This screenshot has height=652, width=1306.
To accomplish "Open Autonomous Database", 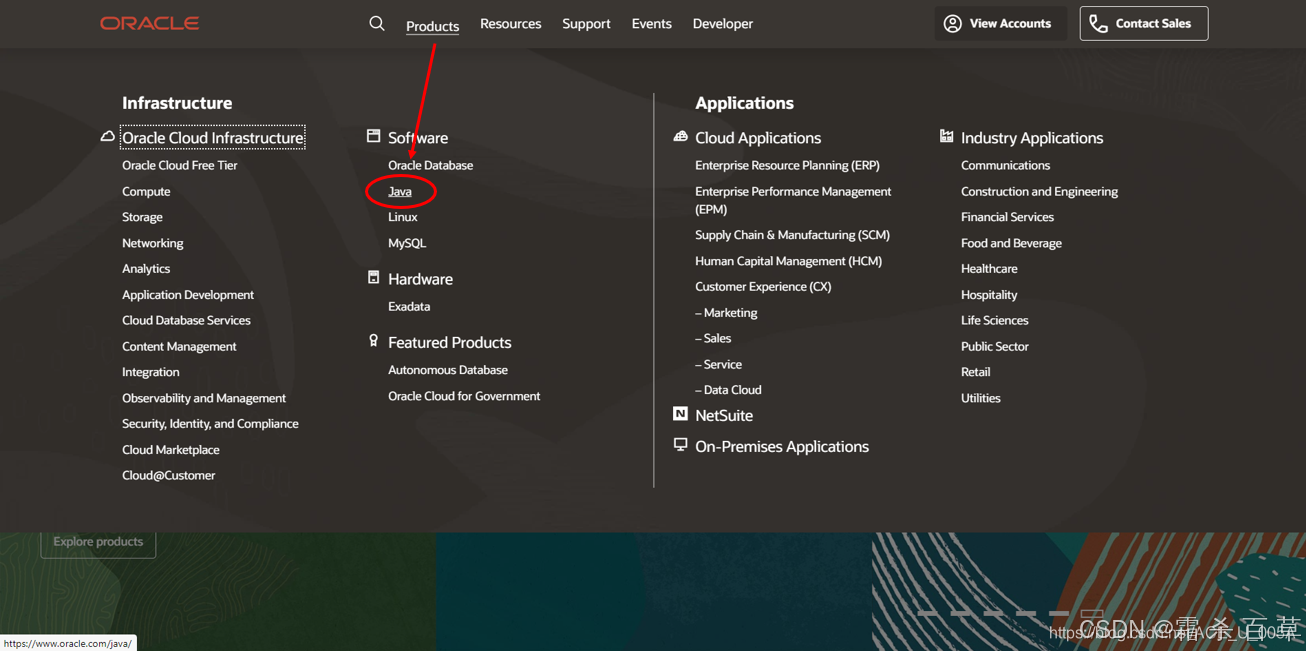I will click(448, 370).
